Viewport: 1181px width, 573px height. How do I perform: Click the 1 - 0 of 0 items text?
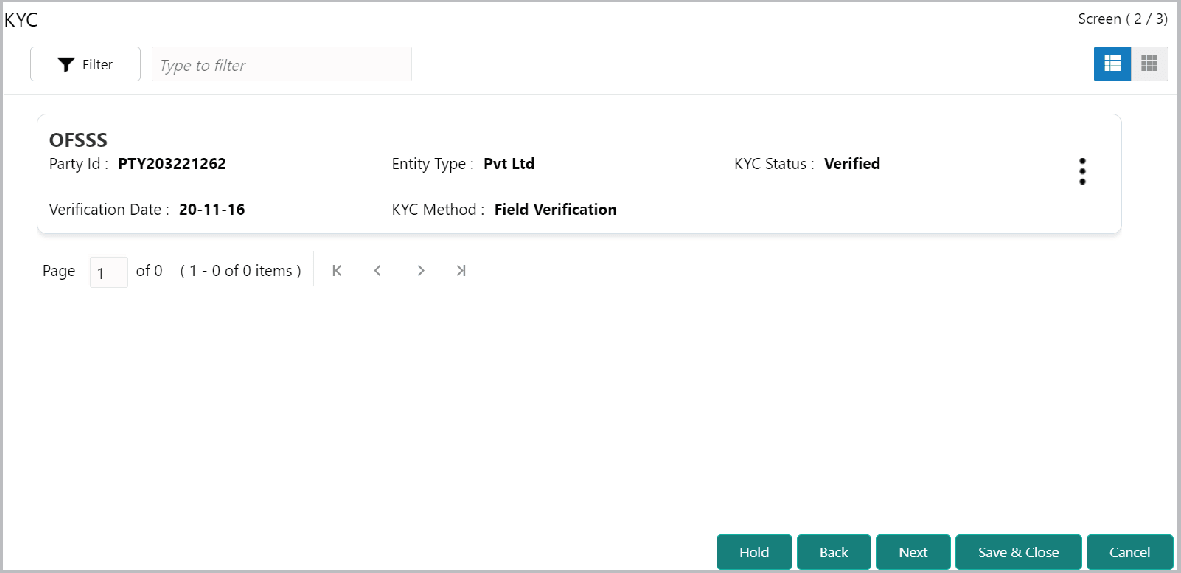(241, 271)
